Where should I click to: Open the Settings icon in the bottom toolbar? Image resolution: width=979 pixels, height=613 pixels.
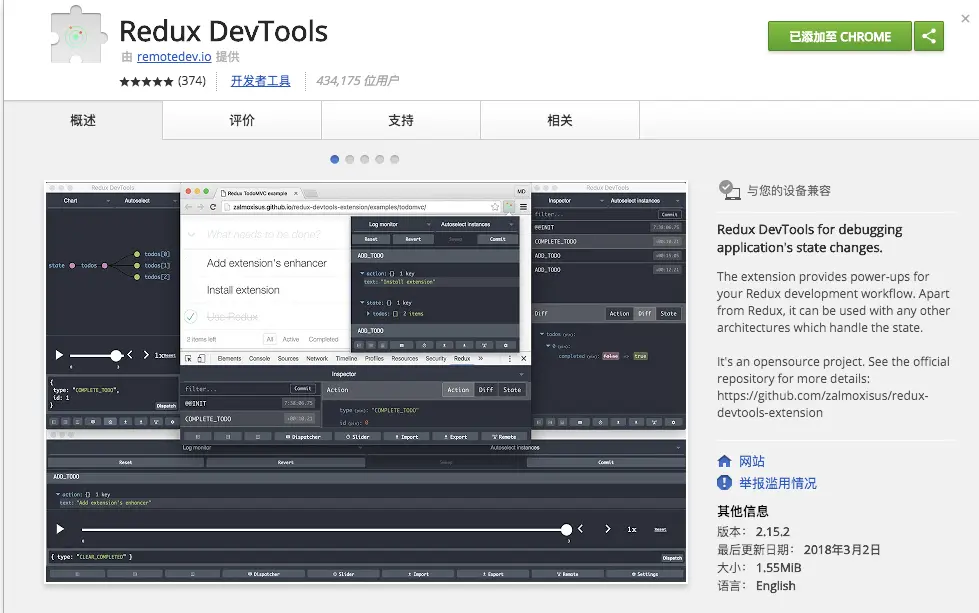point(646,574)
